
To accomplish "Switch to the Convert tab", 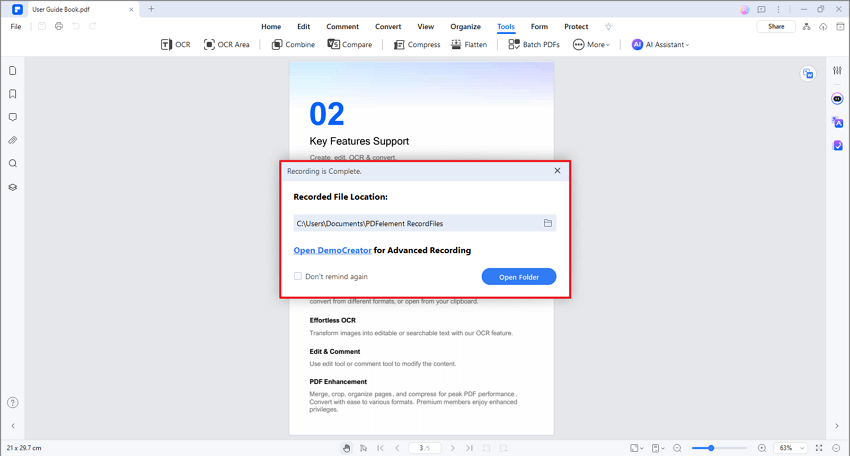I will coord(388,27).
